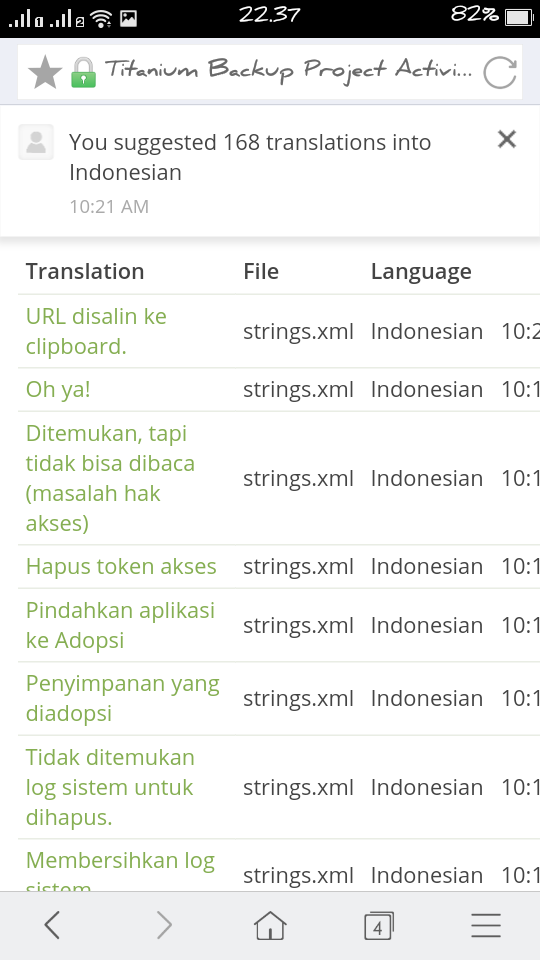Screen dimensions: 540x960
Task: Tap the second SIM signal icon
Action: point(67,18)
